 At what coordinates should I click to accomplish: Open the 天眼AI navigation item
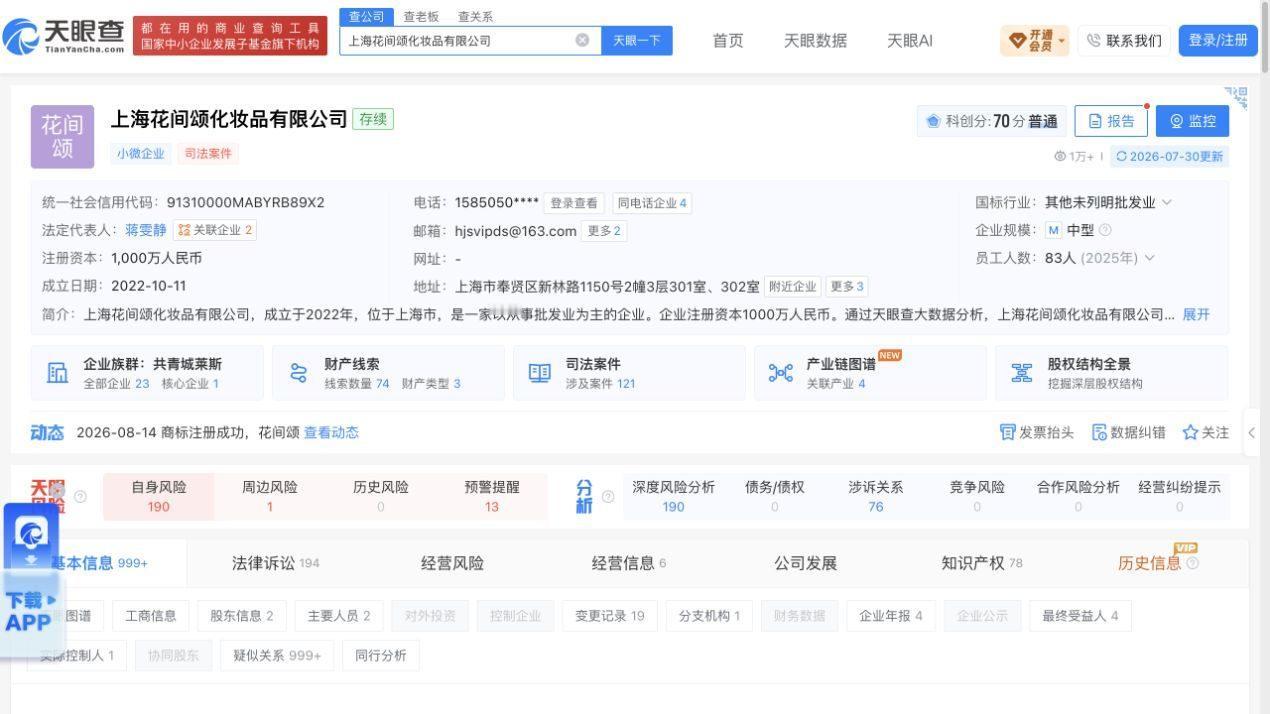910,40
